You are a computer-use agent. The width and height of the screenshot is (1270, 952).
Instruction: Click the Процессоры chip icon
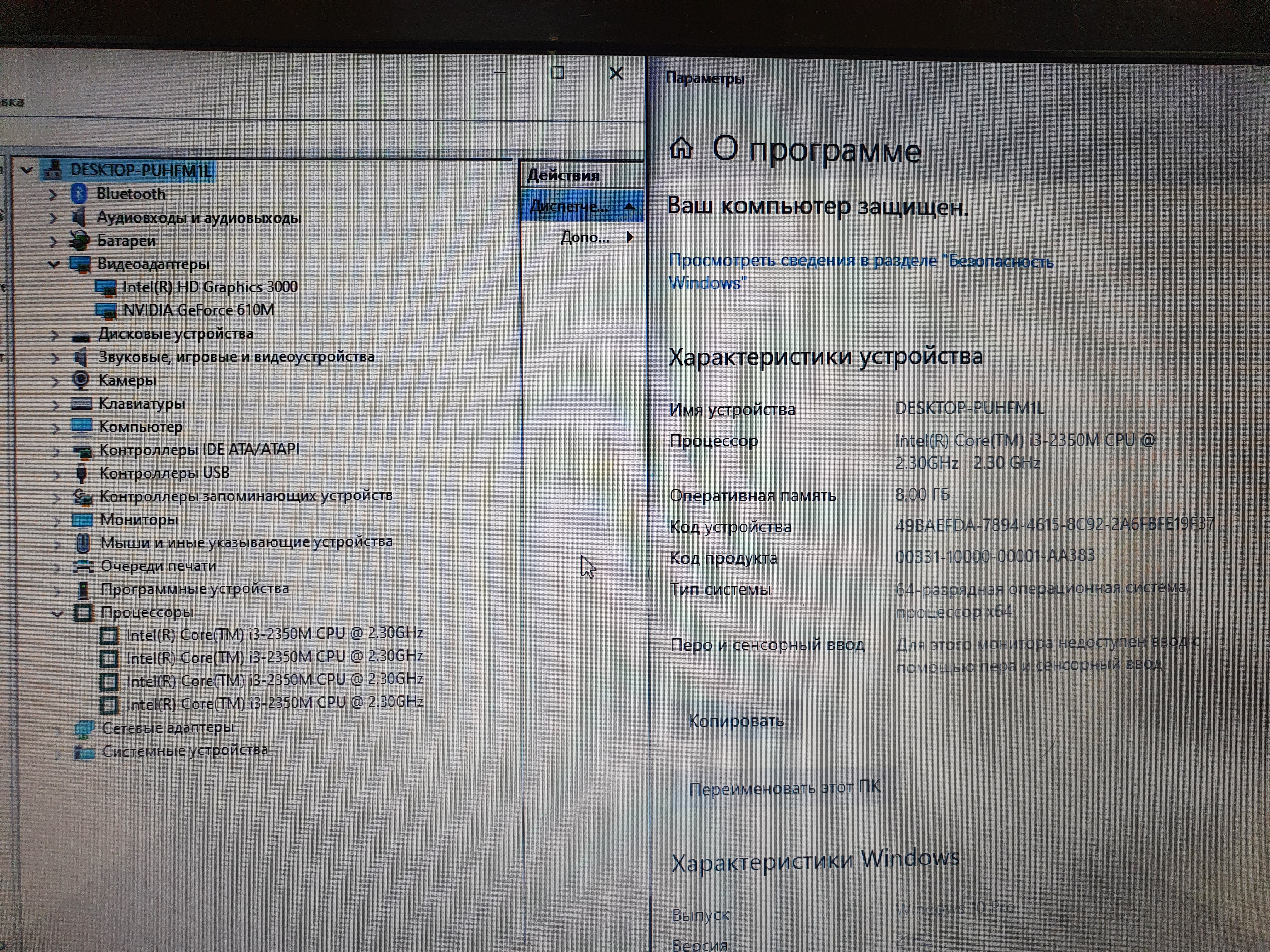pos(83,613)
